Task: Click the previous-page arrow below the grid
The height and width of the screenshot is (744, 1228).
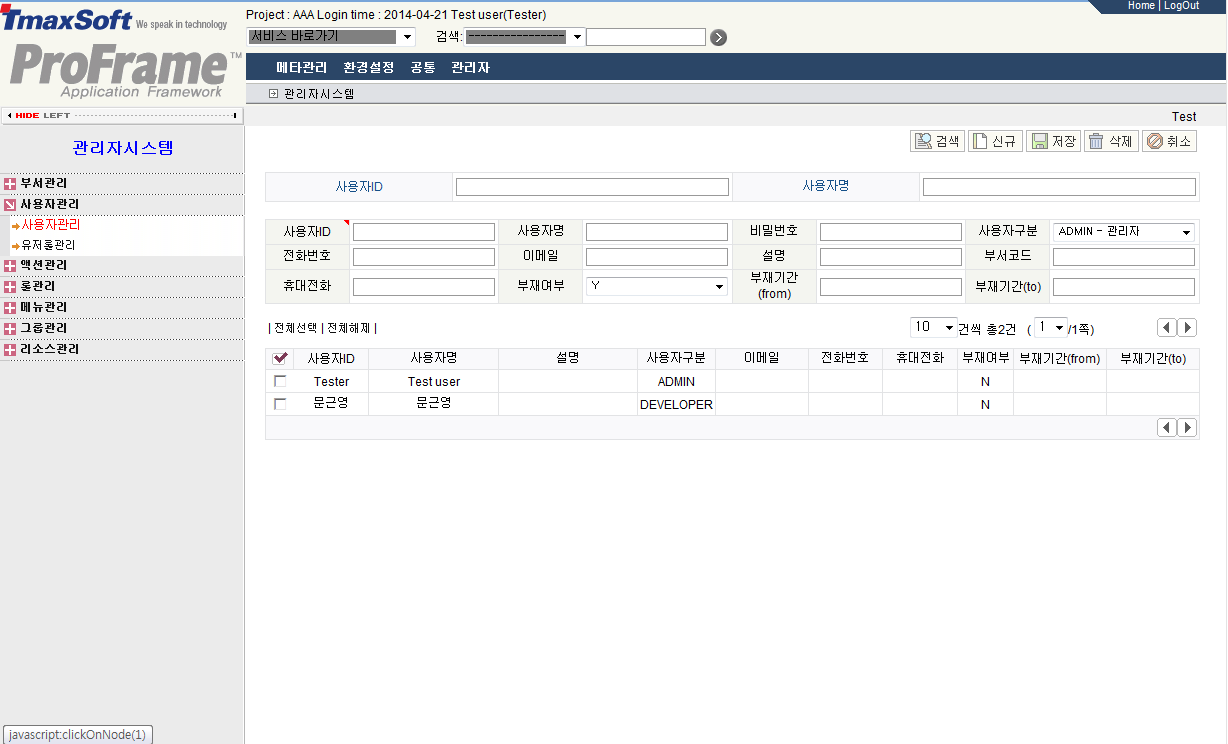Action: pos(1166,427)
